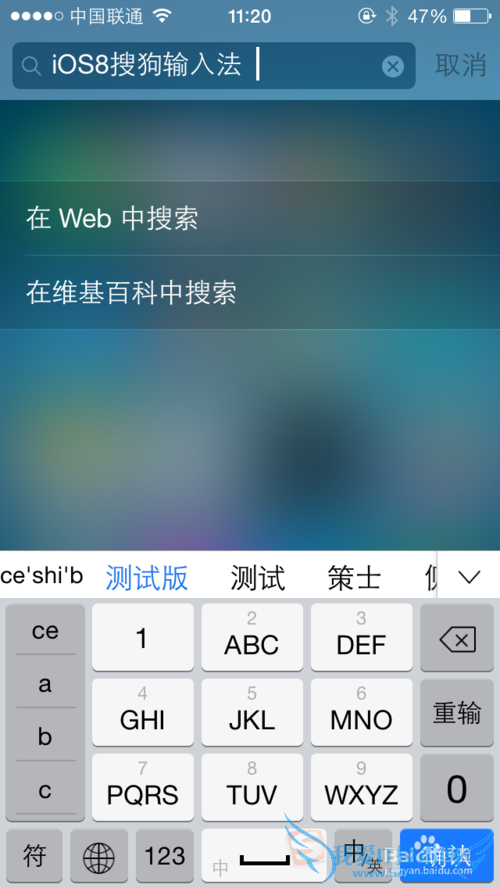
Task: Choose candidate word 策士
Action: [x=354, y=578]
